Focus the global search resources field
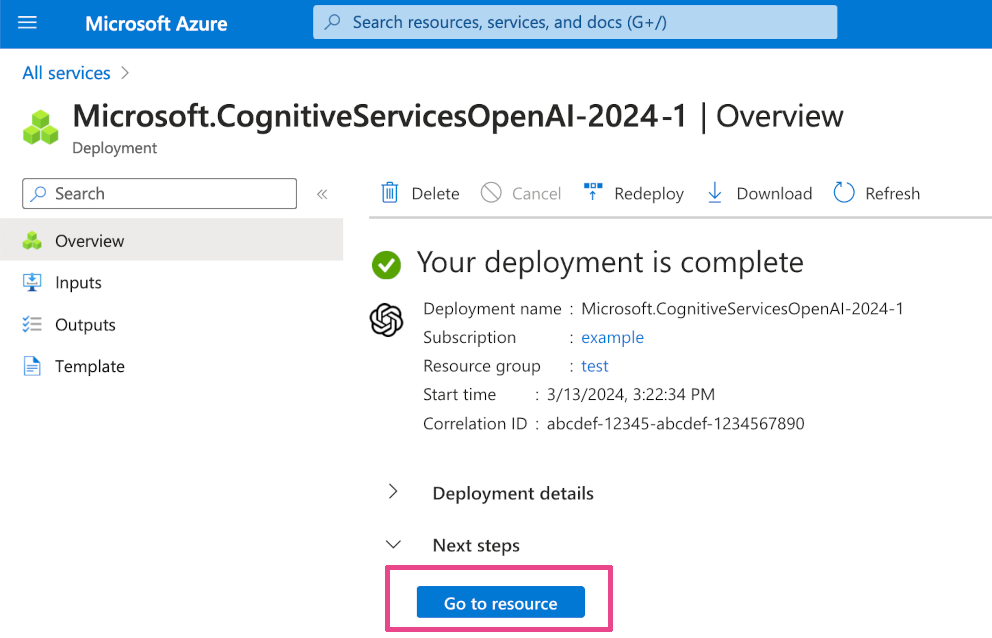 click(575, 22)
